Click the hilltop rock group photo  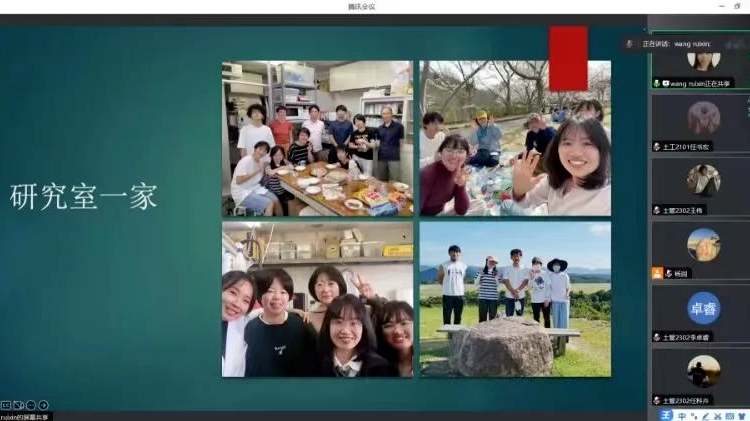(515, 299)
